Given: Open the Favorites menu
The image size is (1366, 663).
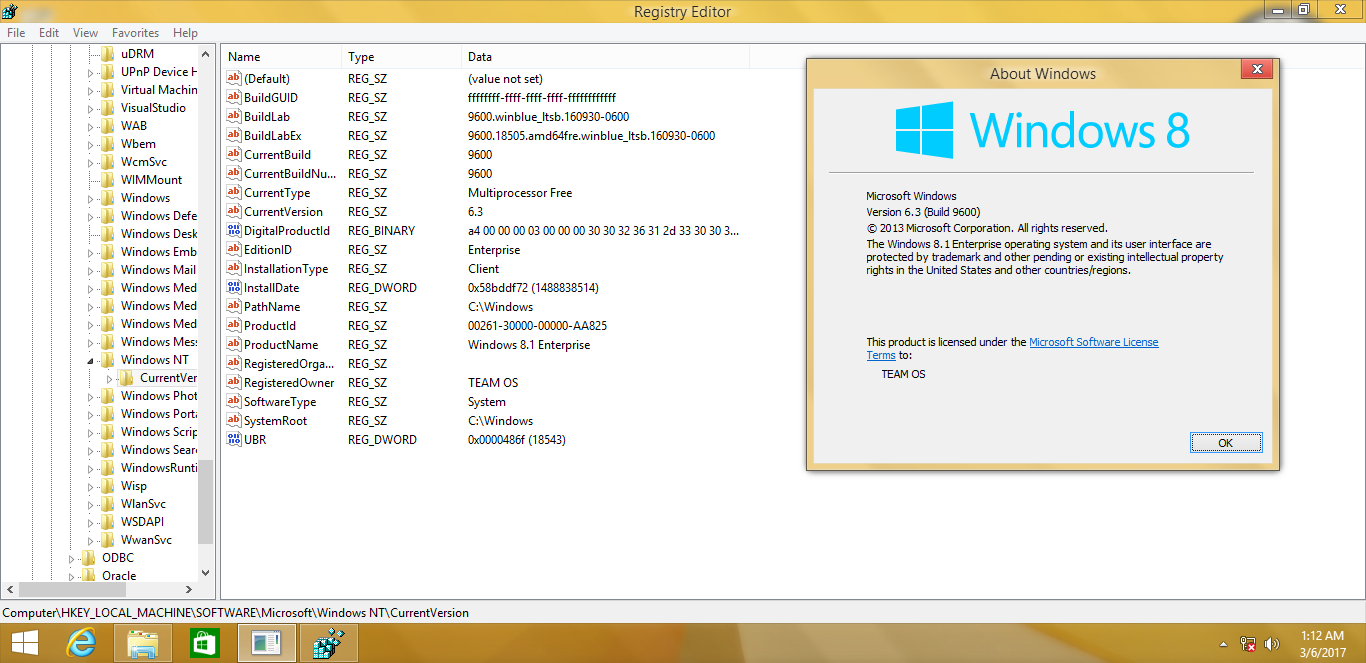Looking at the screenshot, I should [x=135, y=33].
